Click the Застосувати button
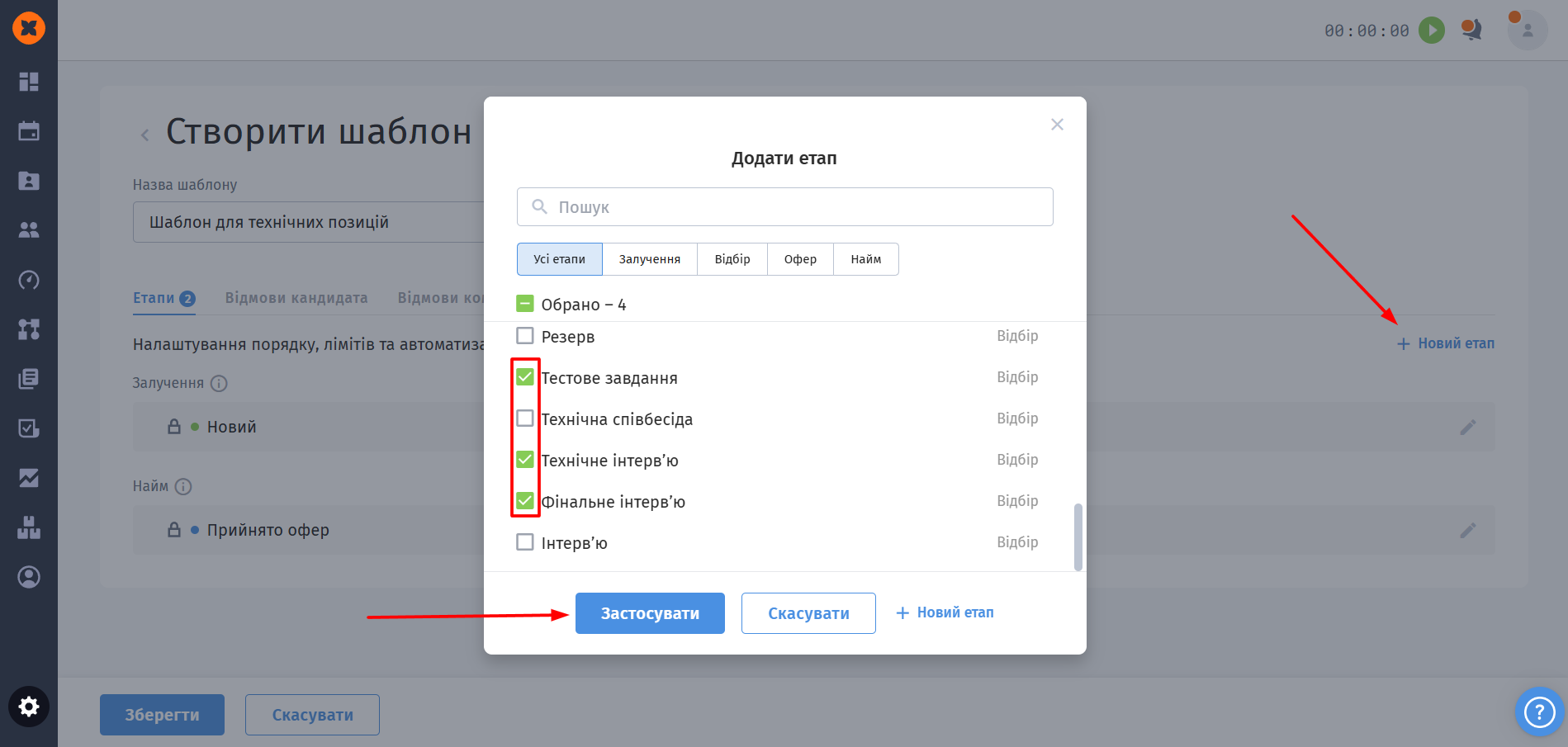The image size is (1568, 747). tap(650, 613)
